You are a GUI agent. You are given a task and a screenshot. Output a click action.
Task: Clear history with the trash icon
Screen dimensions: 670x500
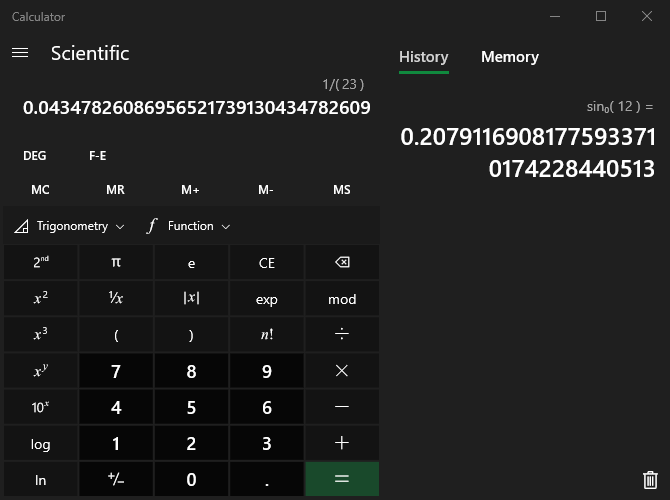point(650,480)
